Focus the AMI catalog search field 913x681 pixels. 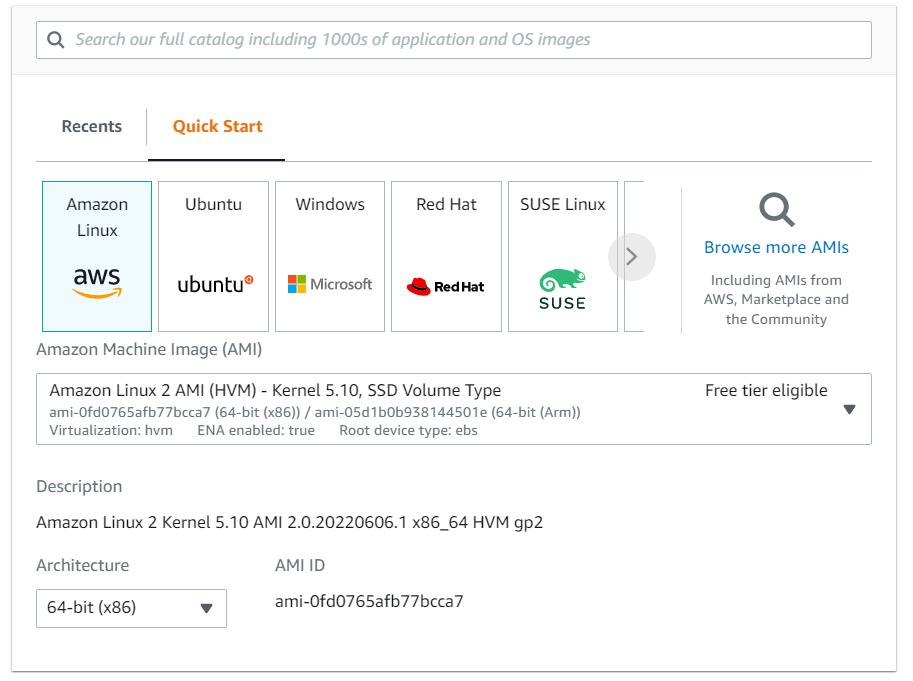[454, 40]
